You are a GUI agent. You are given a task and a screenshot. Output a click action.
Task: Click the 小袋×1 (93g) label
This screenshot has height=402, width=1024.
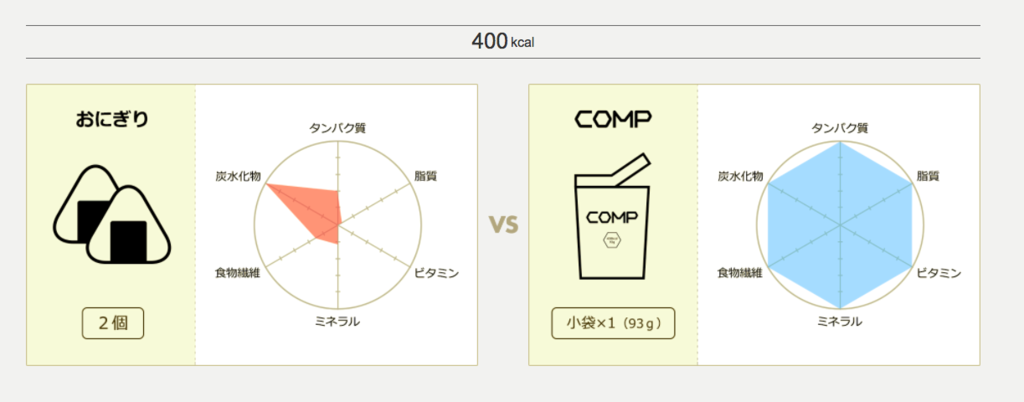click(613, 323)
